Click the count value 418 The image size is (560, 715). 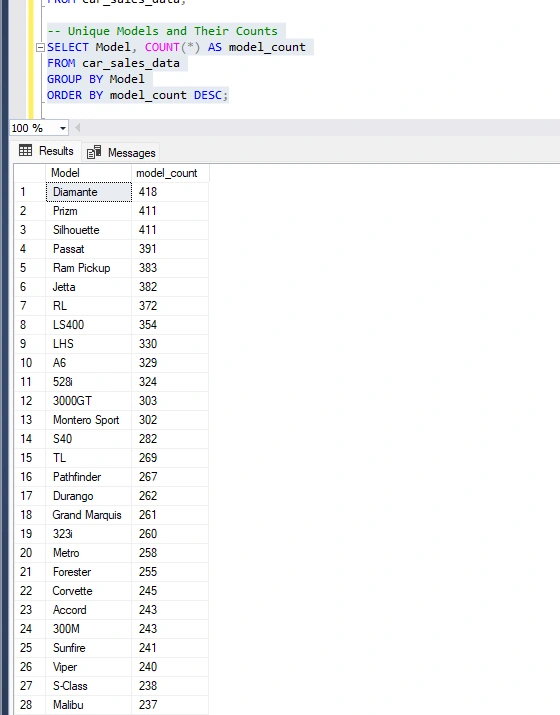170,192
